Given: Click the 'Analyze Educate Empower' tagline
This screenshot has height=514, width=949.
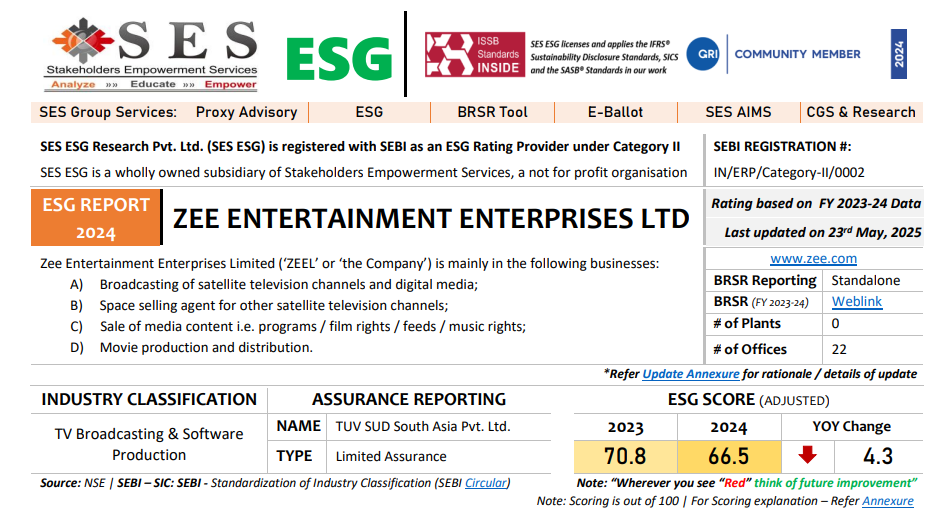Looking at the screenshot, I should 153,84.
